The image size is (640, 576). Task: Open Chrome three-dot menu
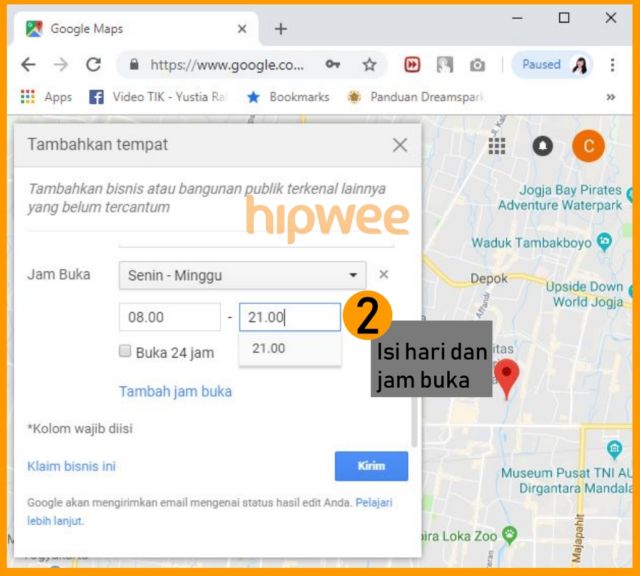[612, 65]
